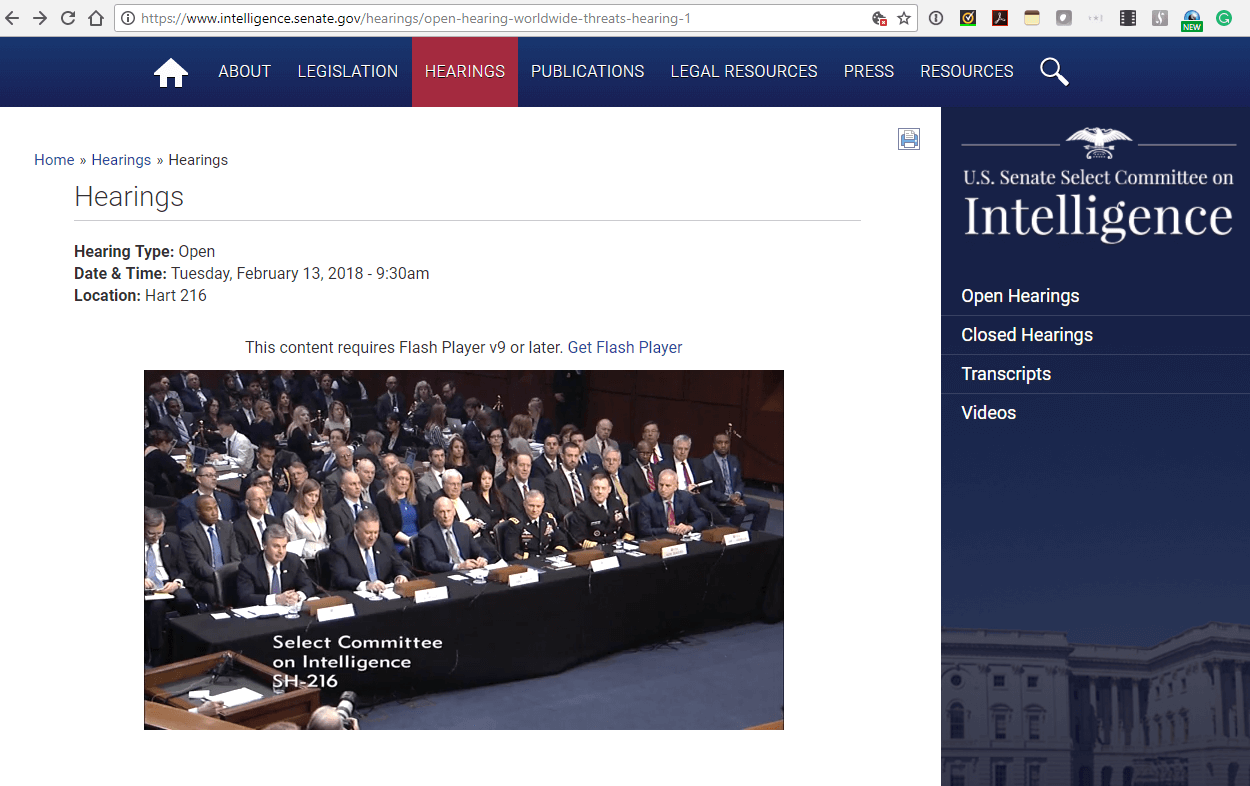
Task: Switch to the PUBLICATIONS section
Action: [x=587, y=71]
